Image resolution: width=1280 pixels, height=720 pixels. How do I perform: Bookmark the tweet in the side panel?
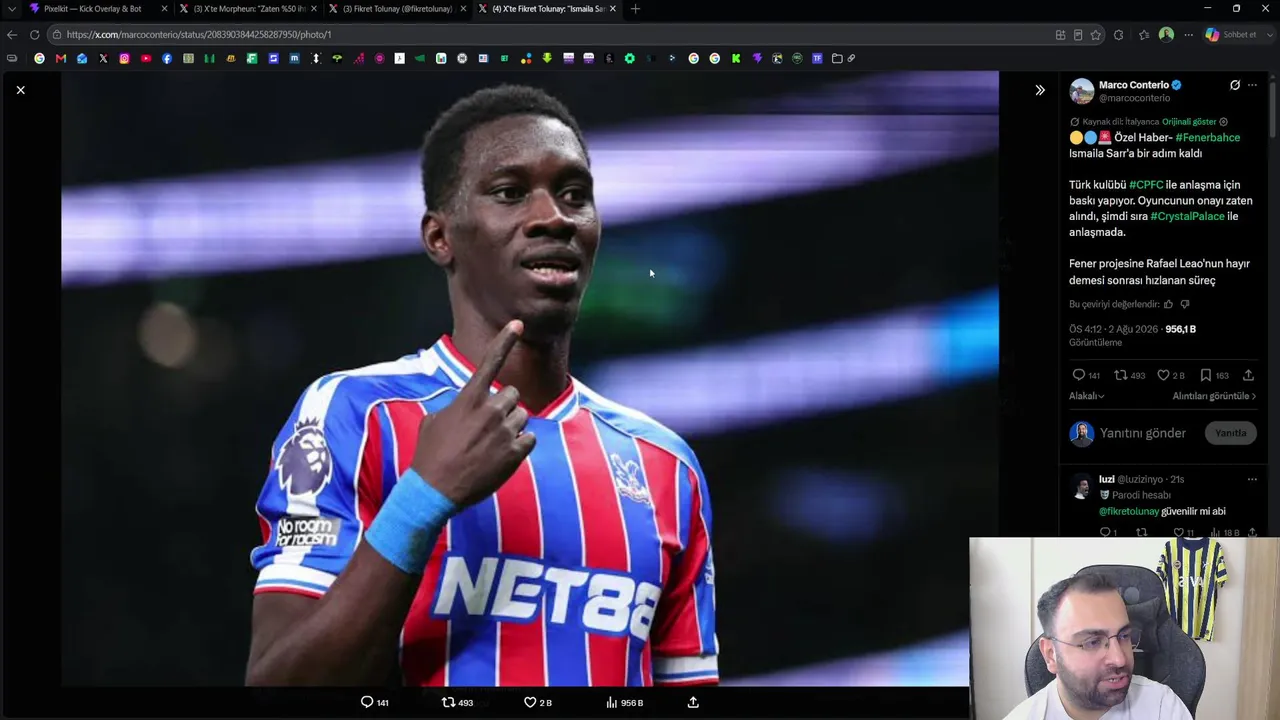[x=1206, y=375]
